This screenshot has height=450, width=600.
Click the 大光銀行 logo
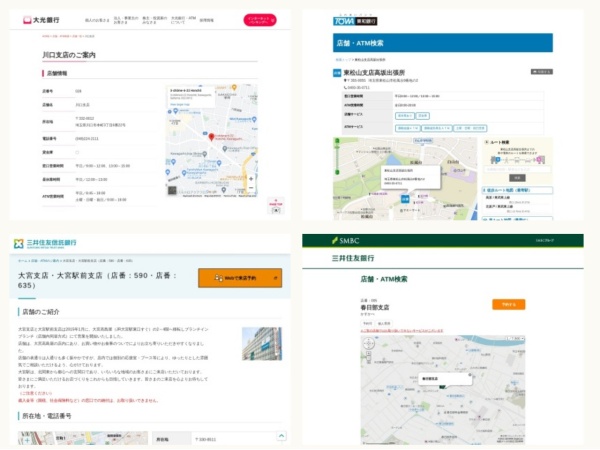pos(41,20)
